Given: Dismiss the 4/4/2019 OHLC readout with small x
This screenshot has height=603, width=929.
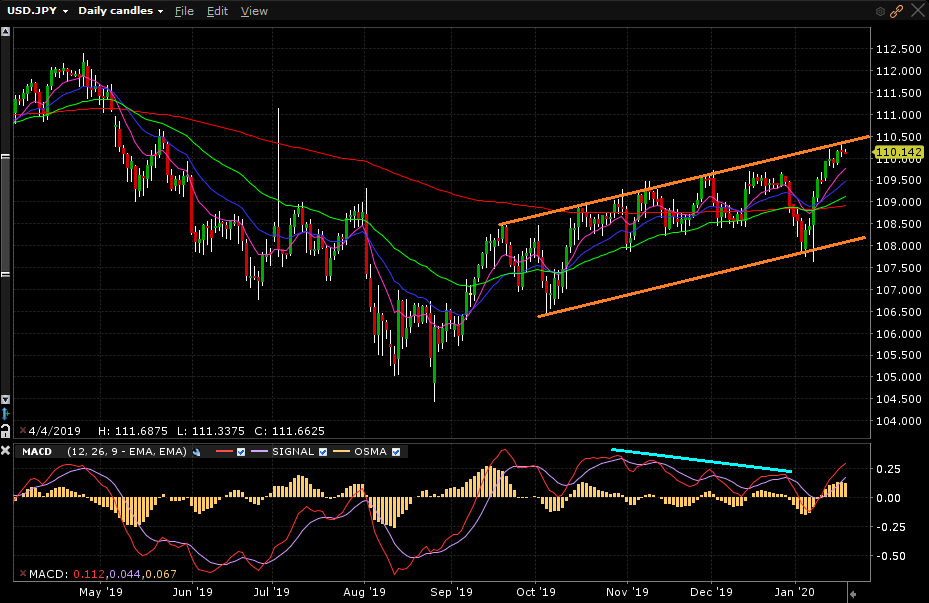Looking at the screenshot, I should 23,431.
